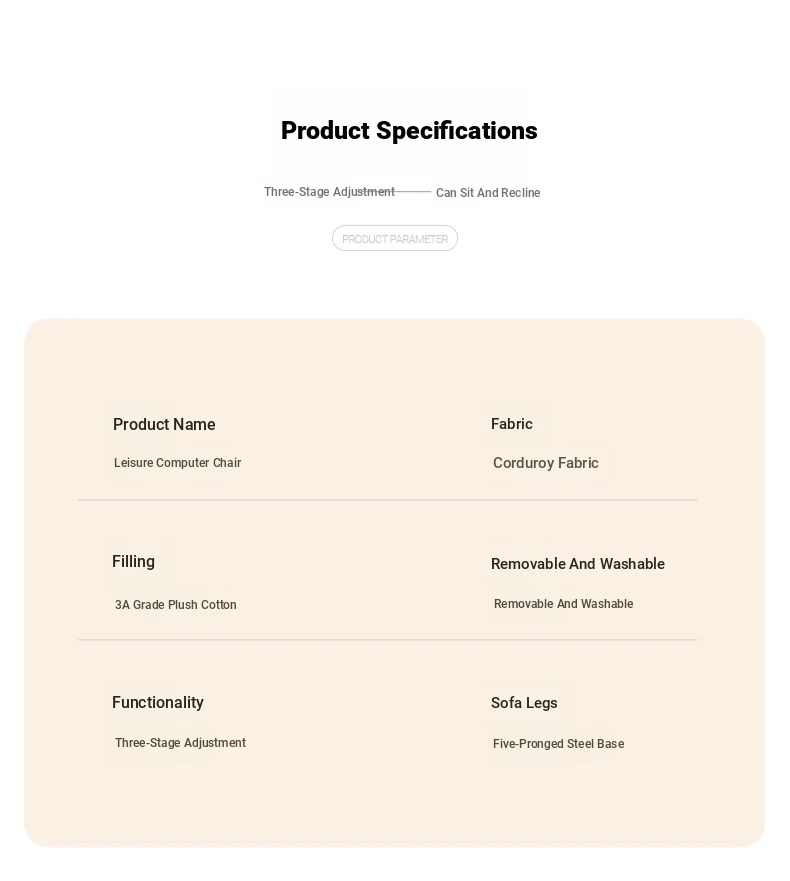Click the Sofa Legs label
The height and width of the screenshot is (881, 790).
coord(524,703)
